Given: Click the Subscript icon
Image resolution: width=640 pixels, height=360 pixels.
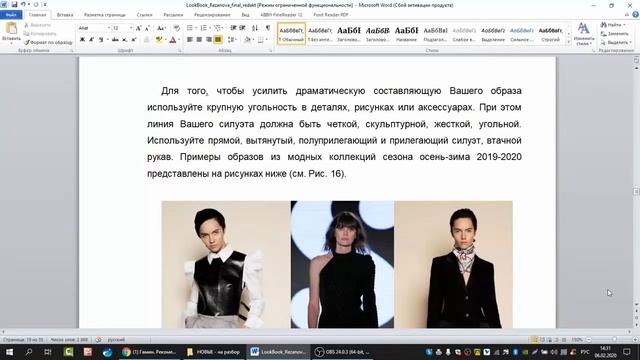Looking at the screenshot, I should tap(124, 40).
